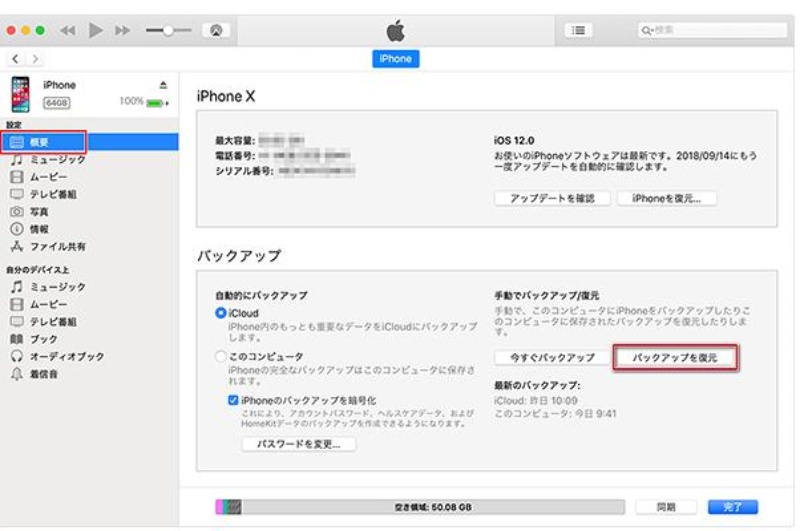Select the このコンピュータ backup radio button
Image resolution: width=800 pixels, height=531 pixels.
click(220, 356)
